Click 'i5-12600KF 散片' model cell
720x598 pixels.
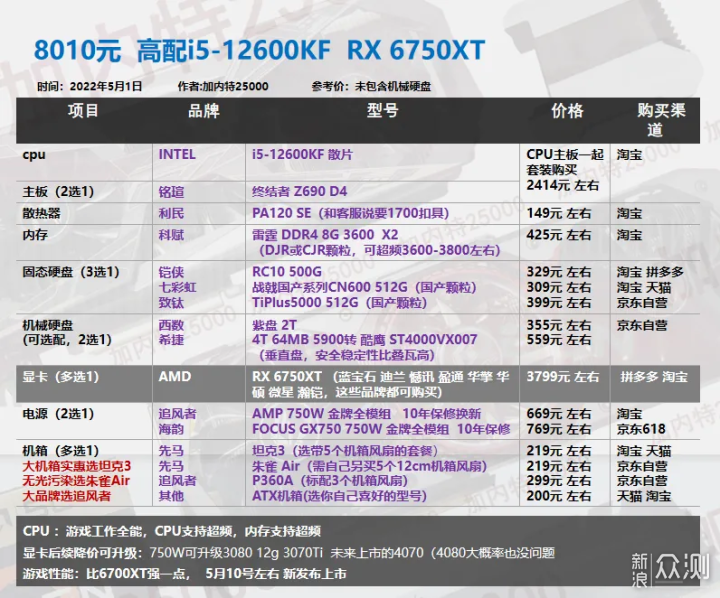click(302, 154)
